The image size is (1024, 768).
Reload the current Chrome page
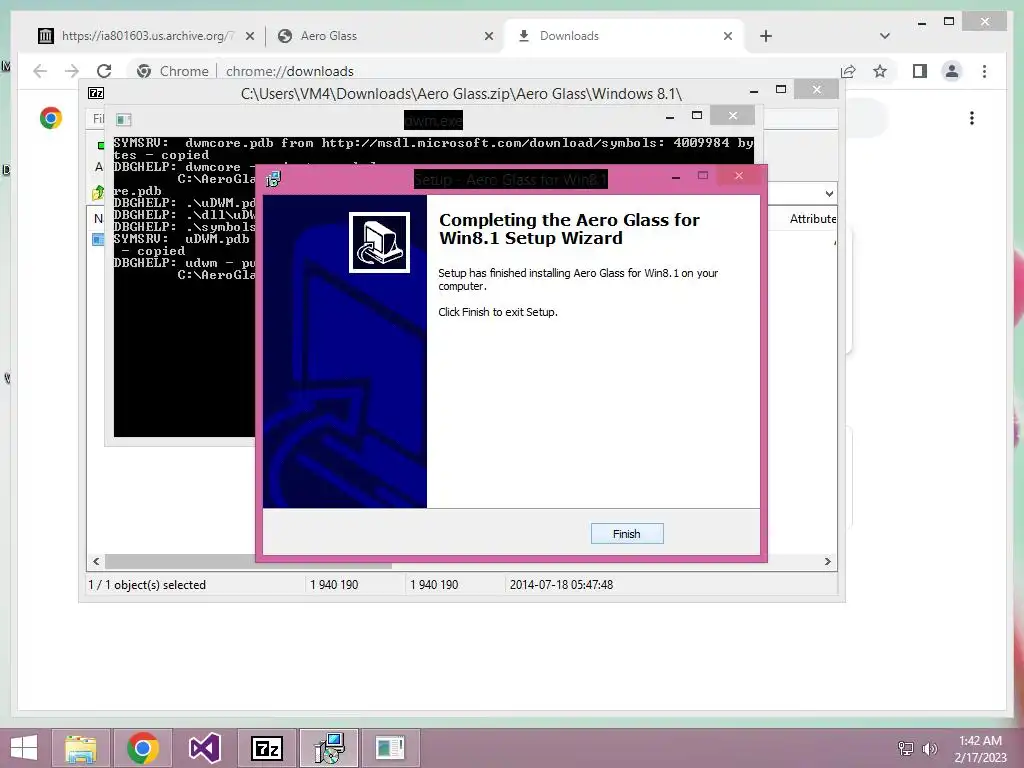coord(104,71)
